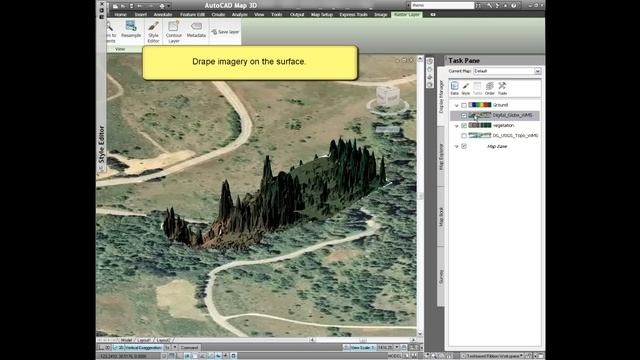Collapse the Ground layer expander arrow

click(x=456, y=105)
